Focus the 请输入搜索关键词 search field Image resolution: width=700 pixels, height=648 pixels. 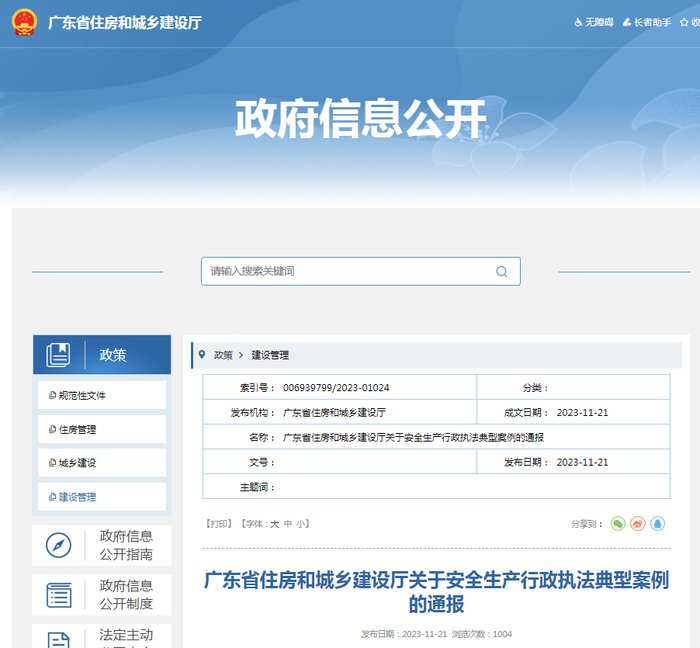pos(361,271)
